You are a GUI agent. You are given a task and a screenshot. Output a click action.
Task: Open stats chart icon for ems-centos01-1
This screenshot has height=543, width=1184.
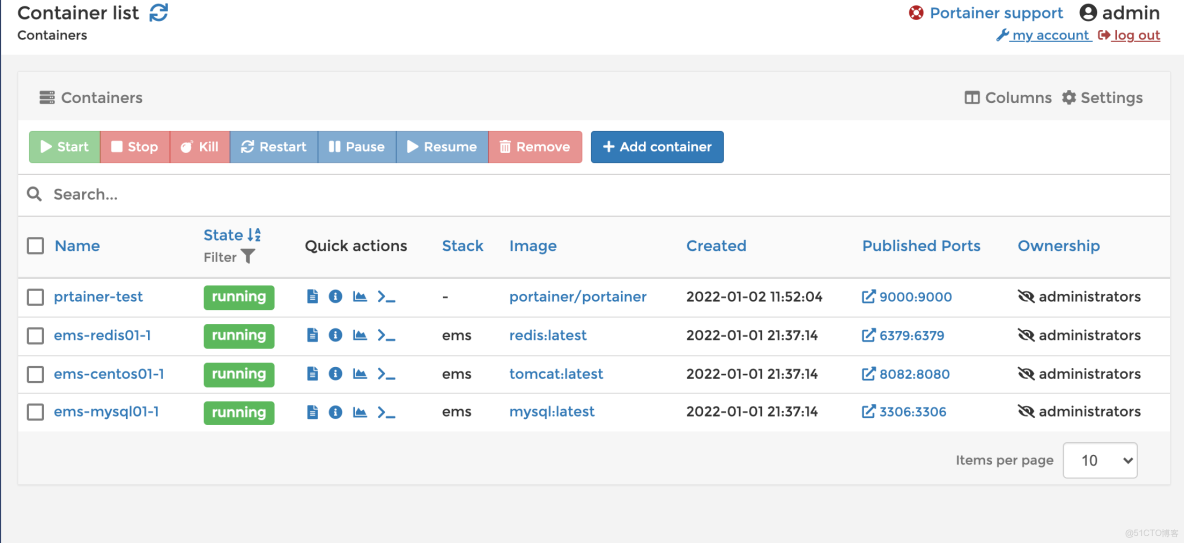tap(360, 374)
